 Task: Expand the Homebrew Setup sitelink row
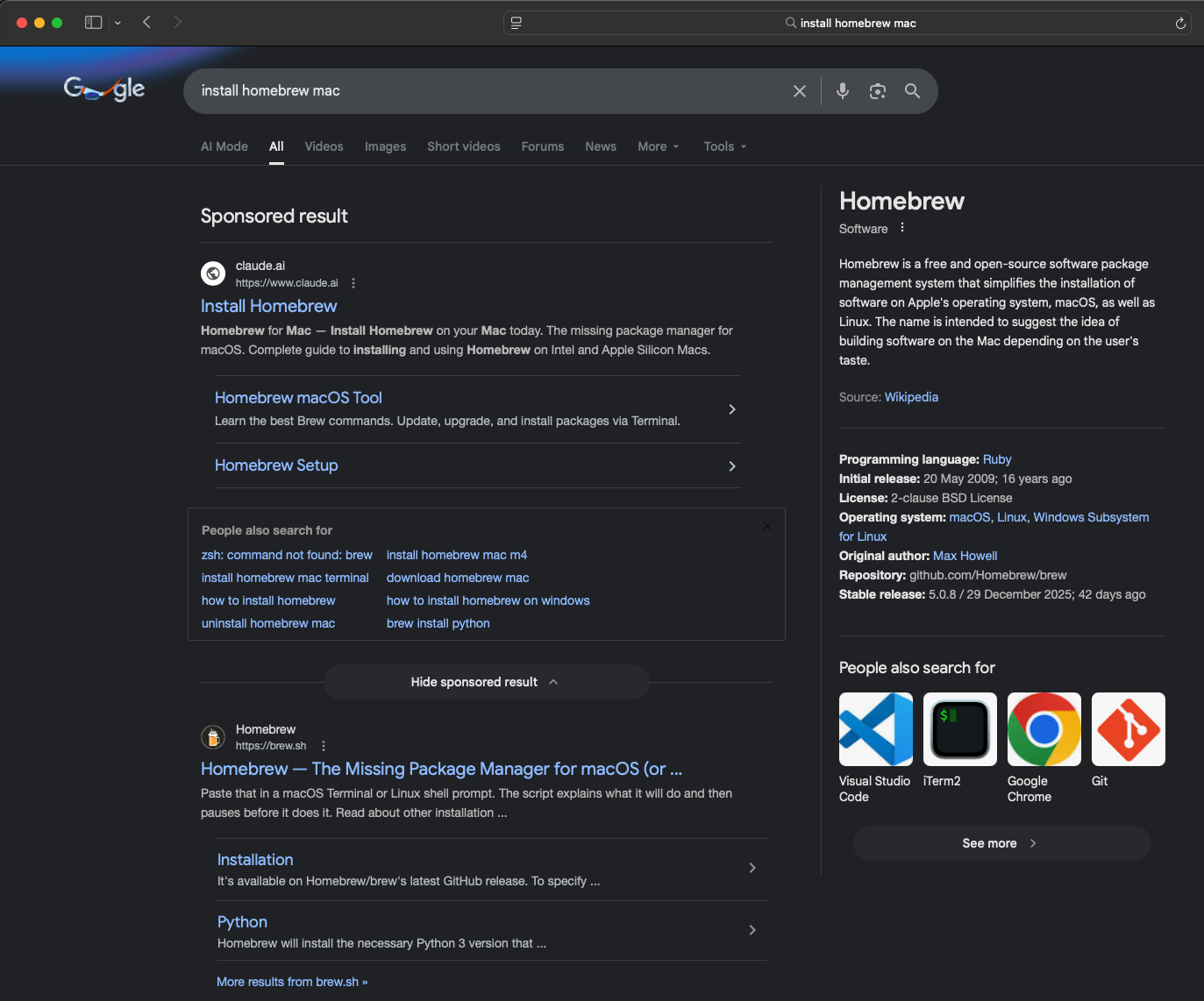click(x=731, y=466)
